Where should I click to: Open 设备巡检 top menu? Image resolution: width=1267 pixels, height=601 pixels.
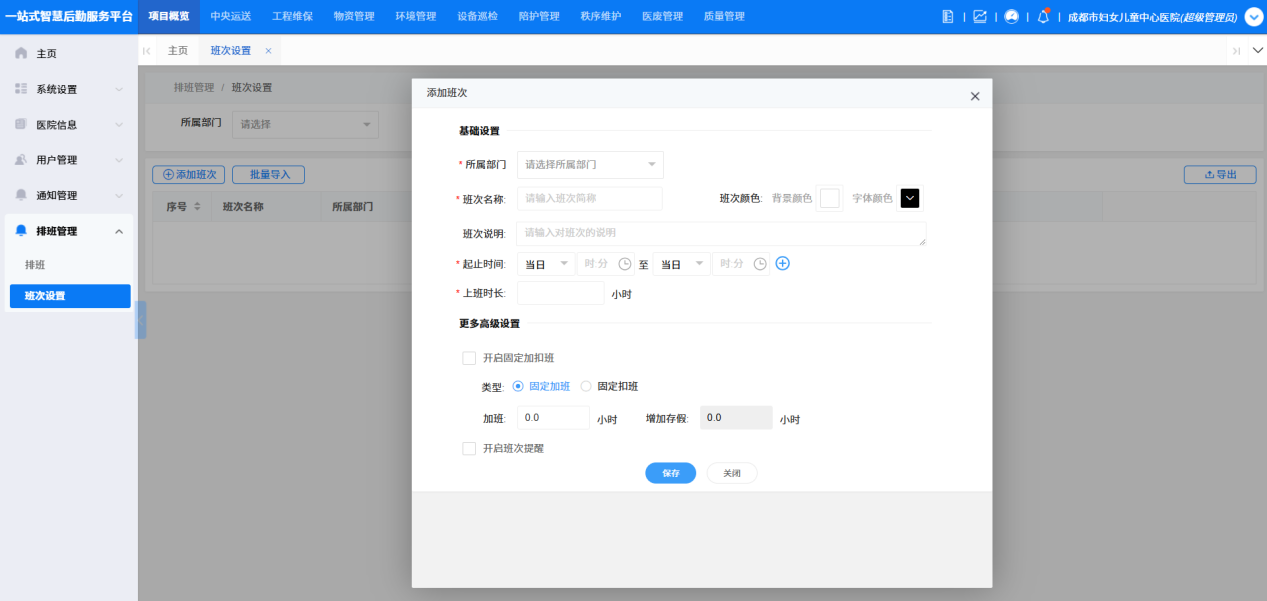tap(477, 16)
